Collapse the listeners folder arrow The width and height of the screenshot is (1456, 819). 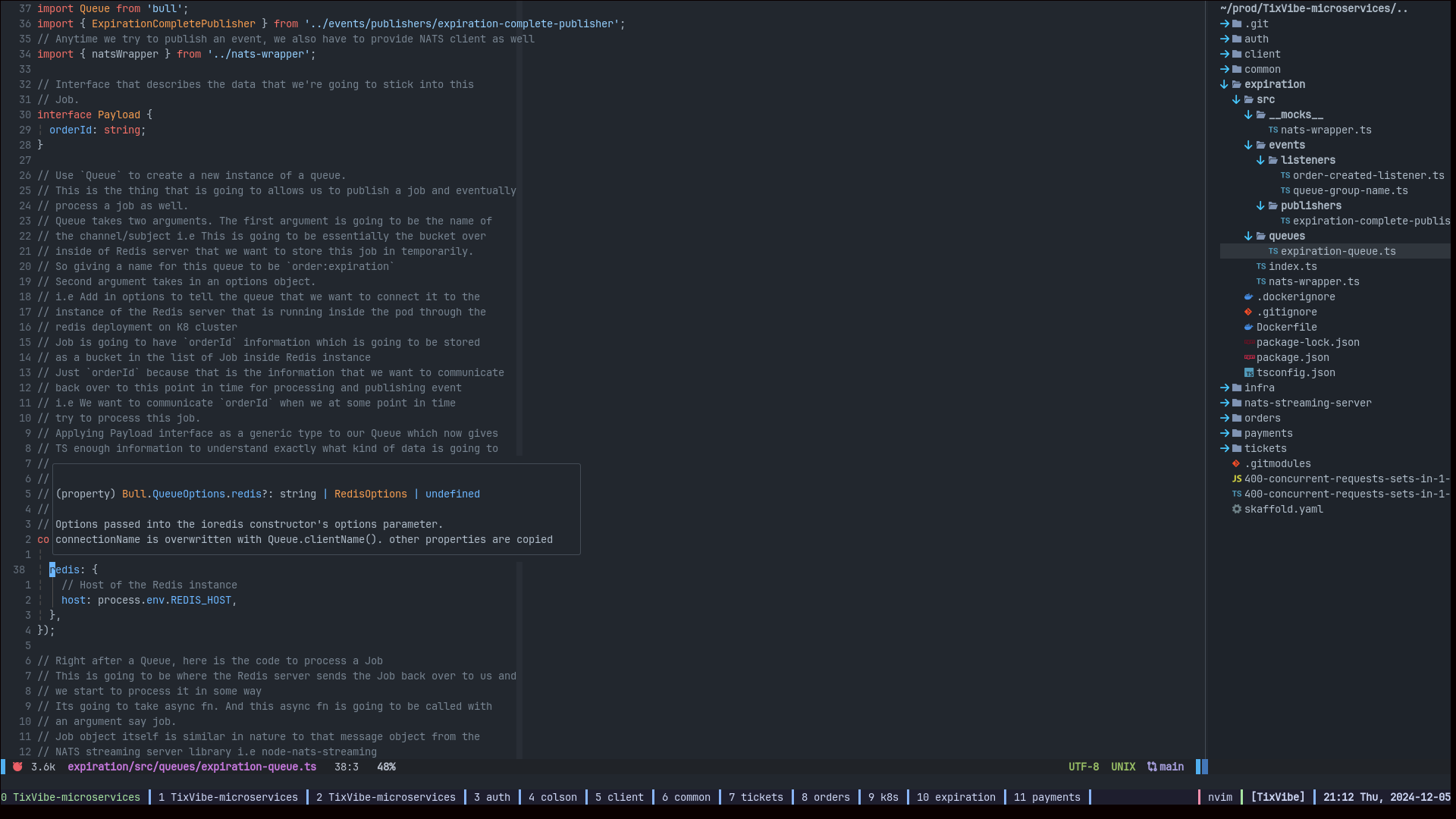1260,160
